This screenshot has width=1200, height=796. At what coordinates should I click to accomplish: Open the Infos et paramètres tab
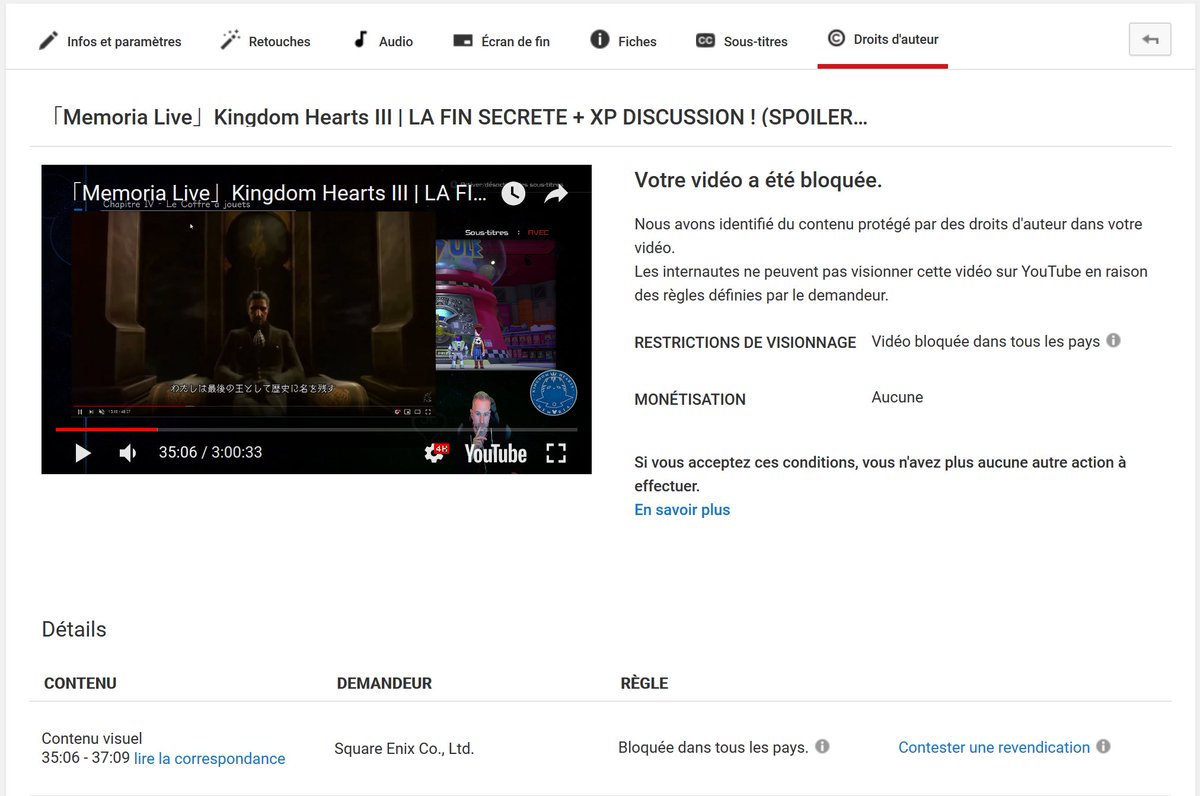pyautogui.click(x=110, y=41)
